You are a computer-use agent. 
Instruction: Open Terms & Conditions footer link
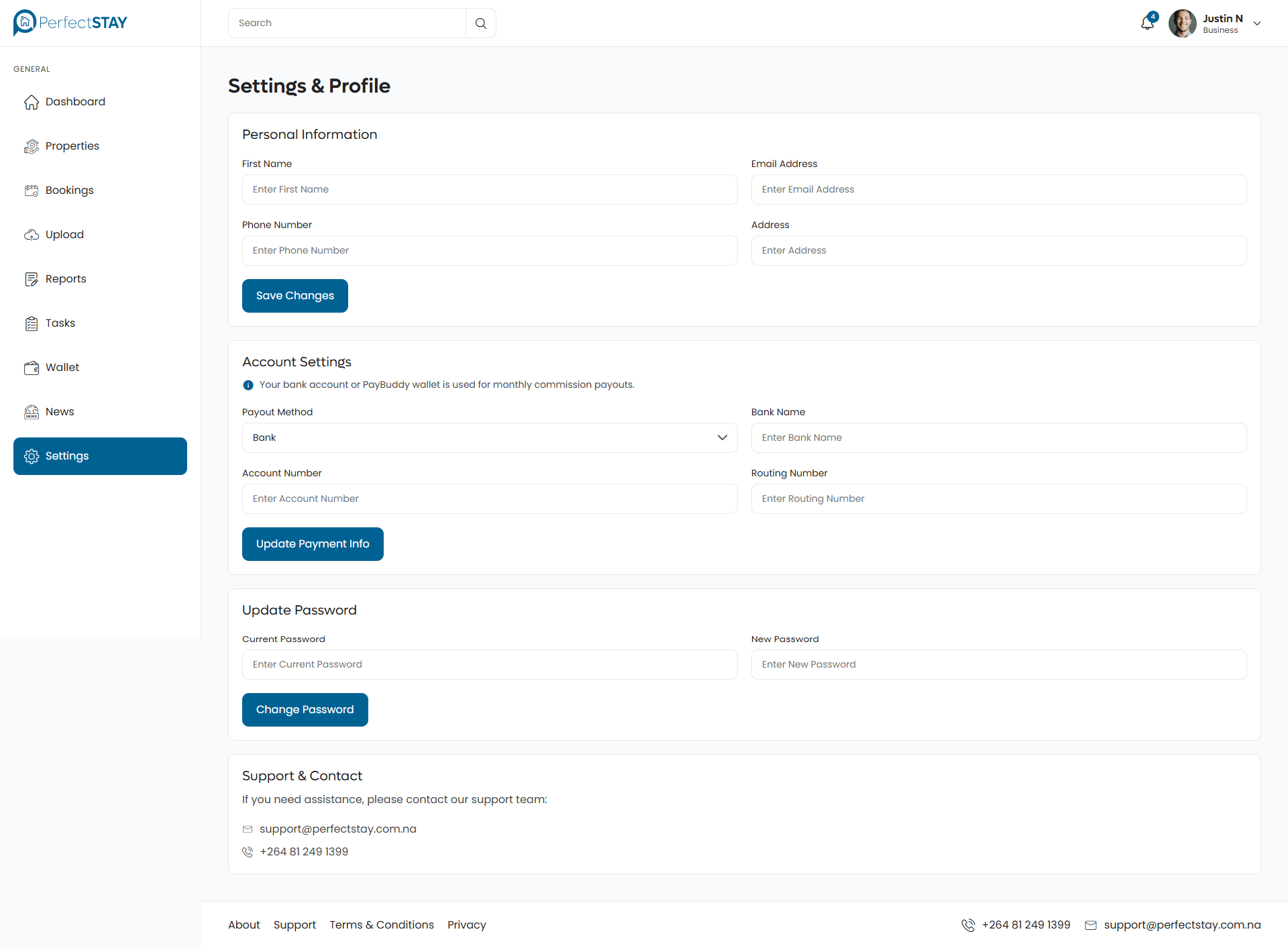click(x=381, y=925)
